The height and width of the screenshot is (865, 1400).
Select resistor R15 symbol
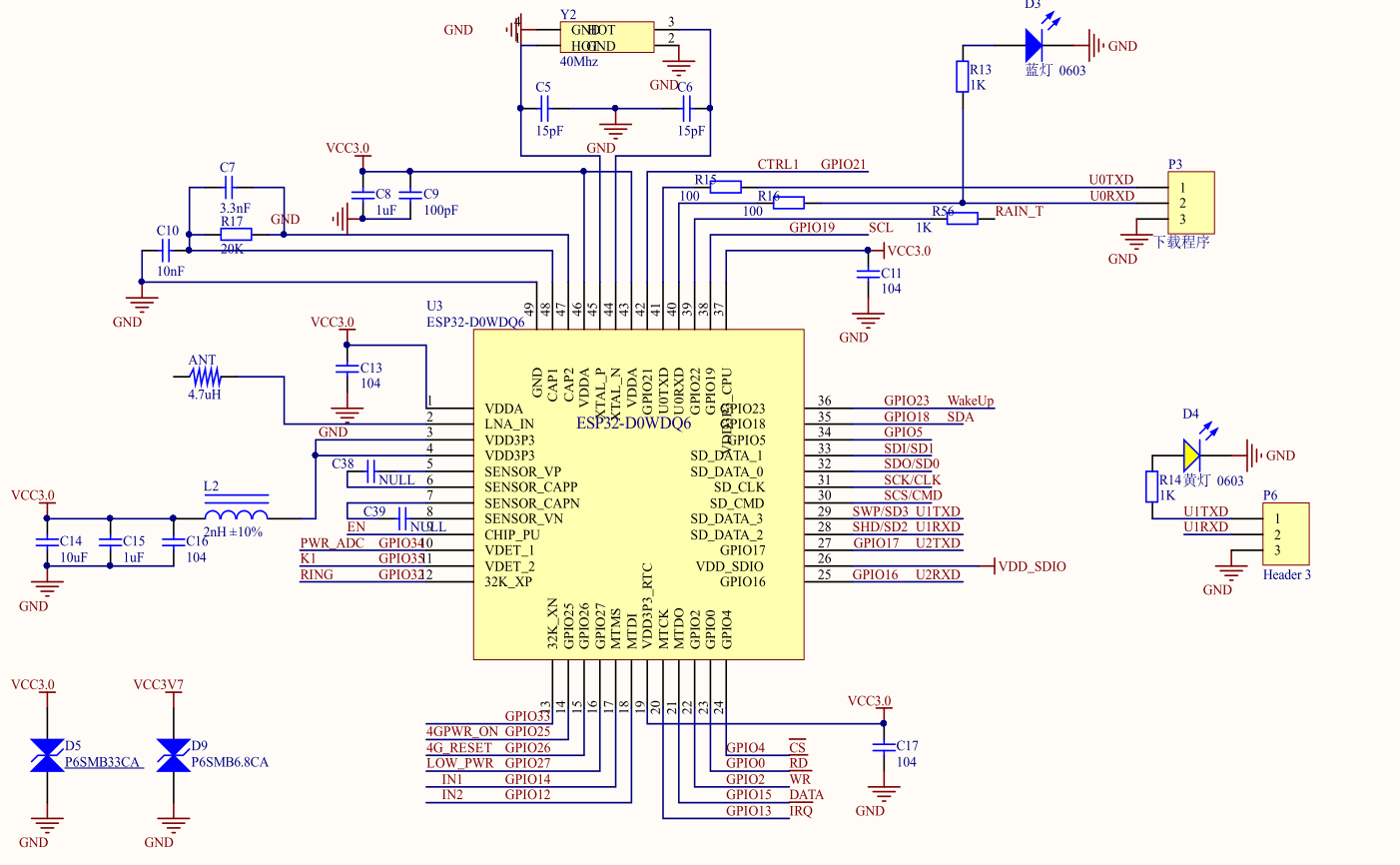[x=725, y=186]
